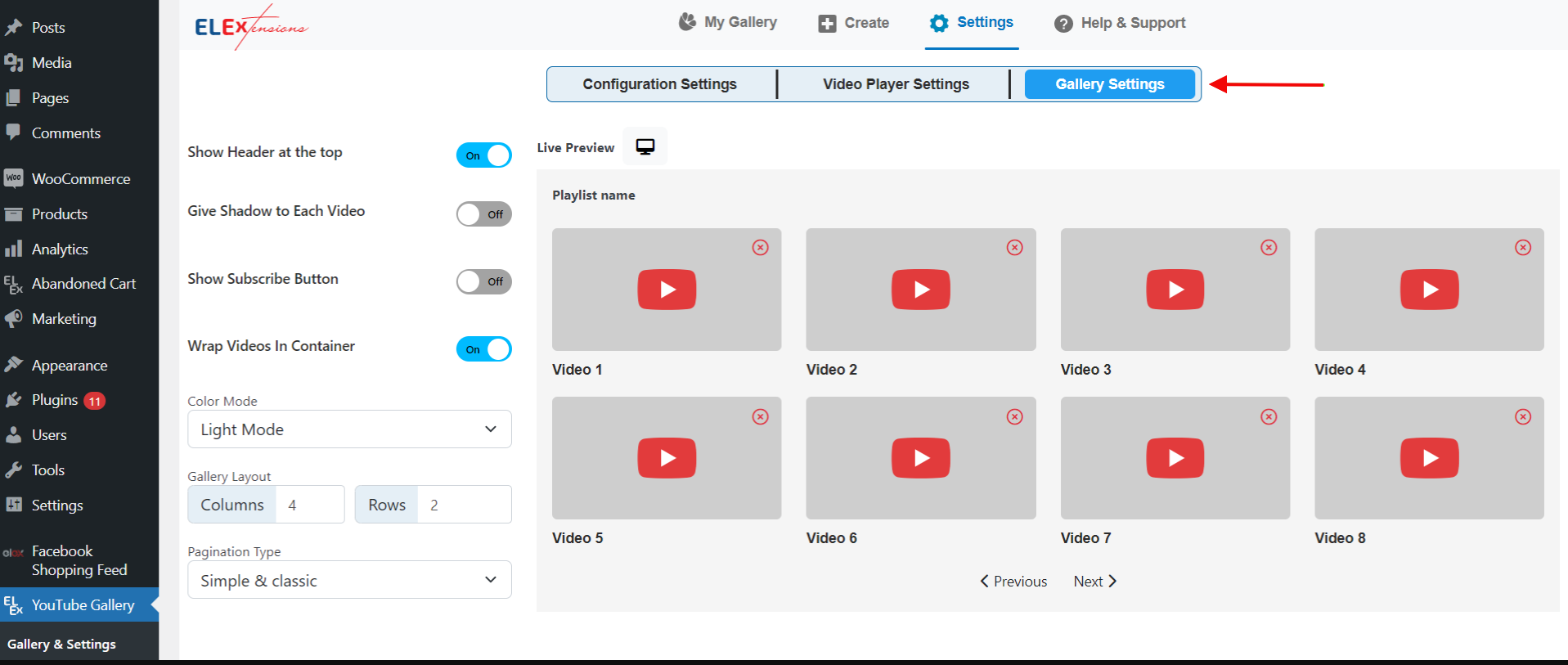Remove Video 4 with its X icon
Screen dimensions: 1568x665
pos(1523,247)
